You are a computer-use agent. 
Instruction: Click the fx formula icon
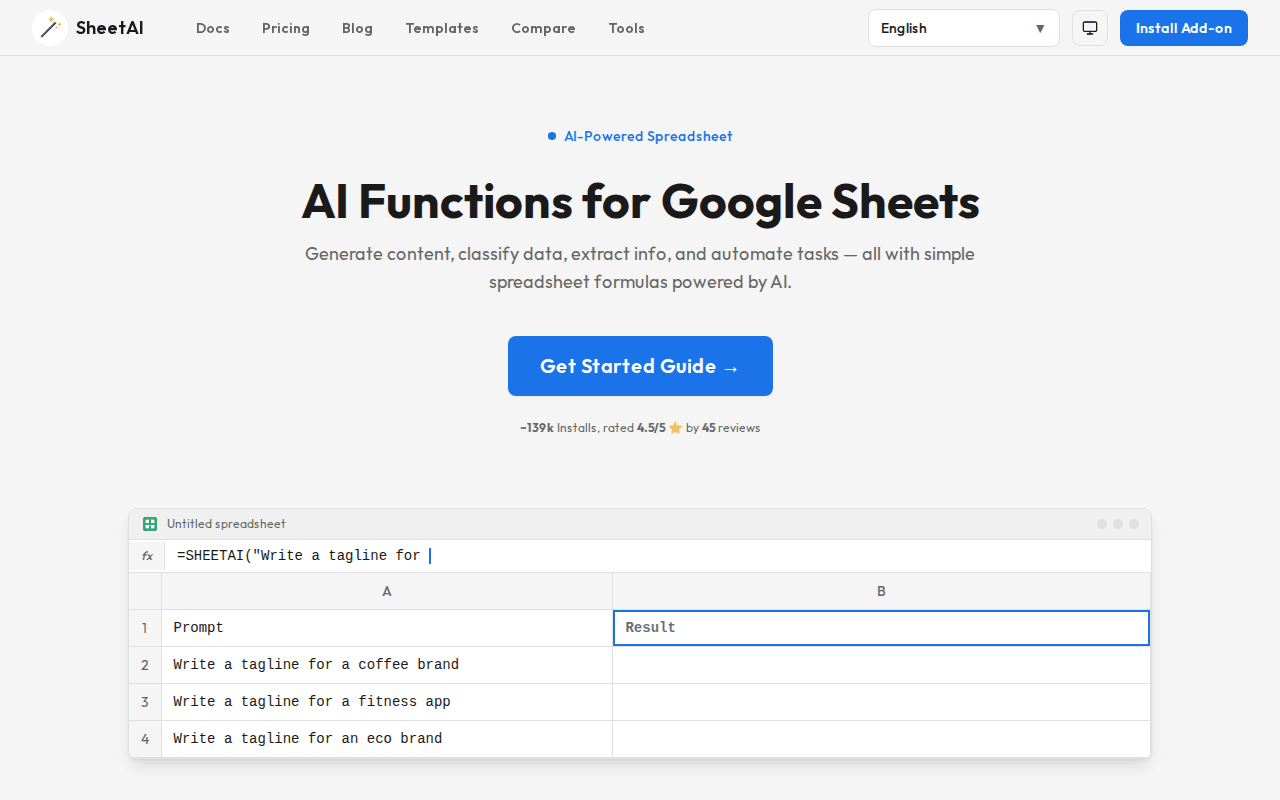tap(147, 556)
